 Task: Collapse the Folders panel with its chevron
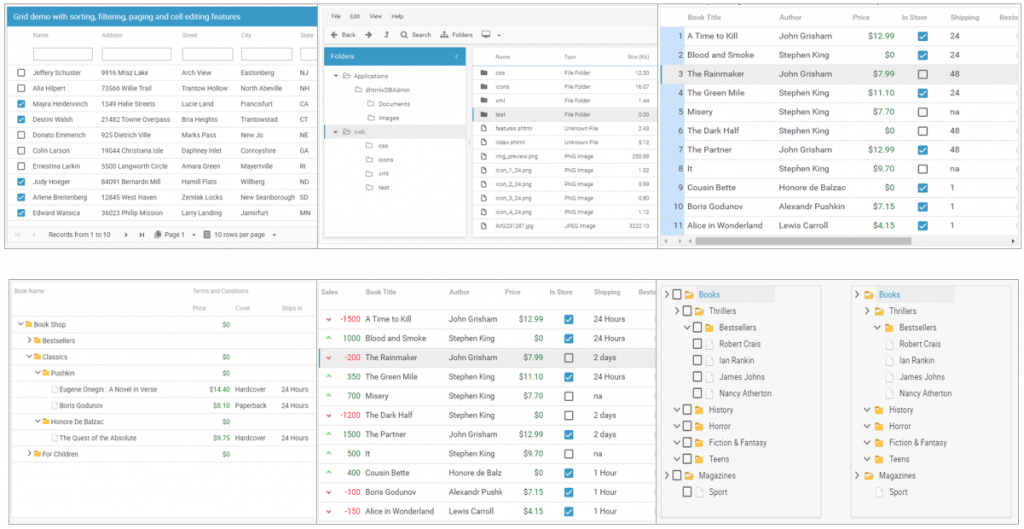tap(456, 57)
